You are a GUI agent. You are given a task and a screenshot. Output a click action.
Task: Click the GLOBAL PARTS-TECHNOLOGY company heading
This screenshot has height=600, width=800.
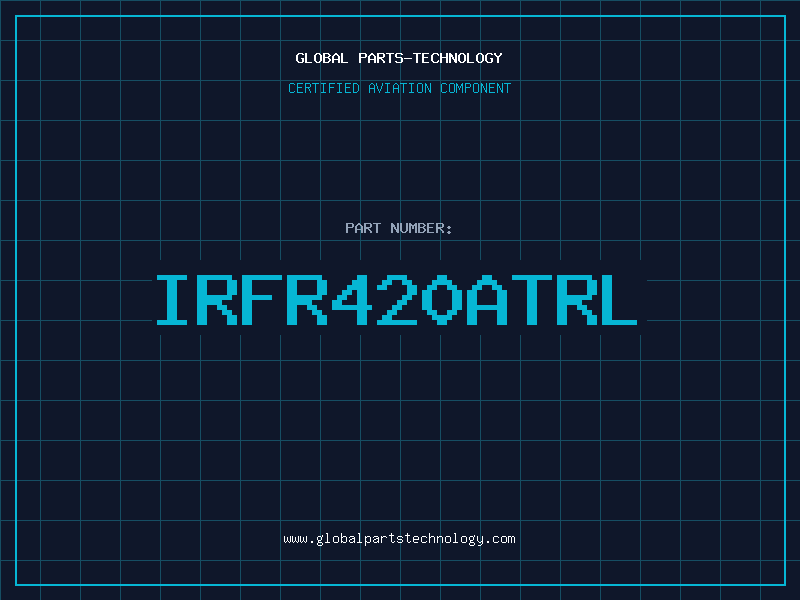(399, 59)
